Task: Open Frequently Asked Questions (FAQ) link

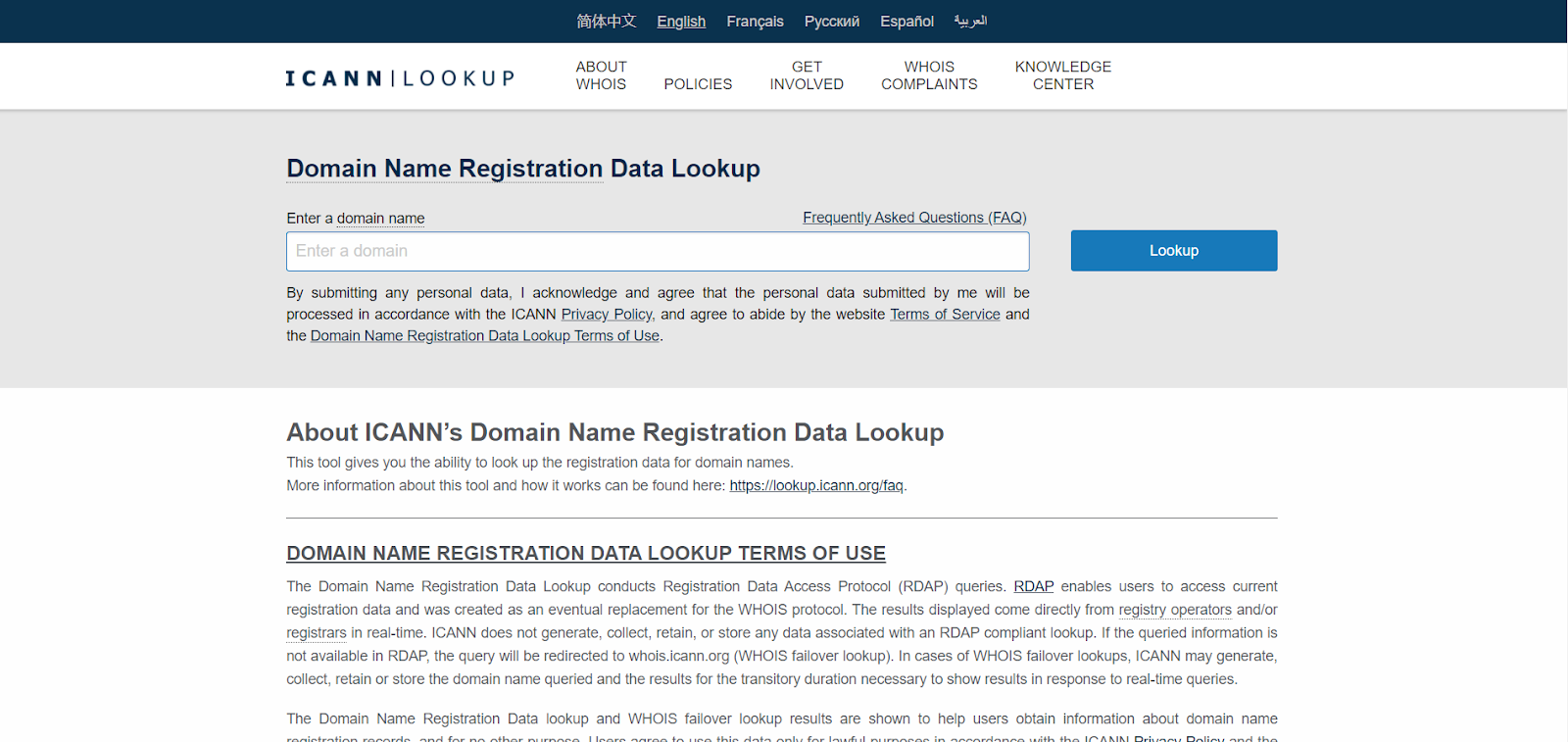Action: coord(914,218)
